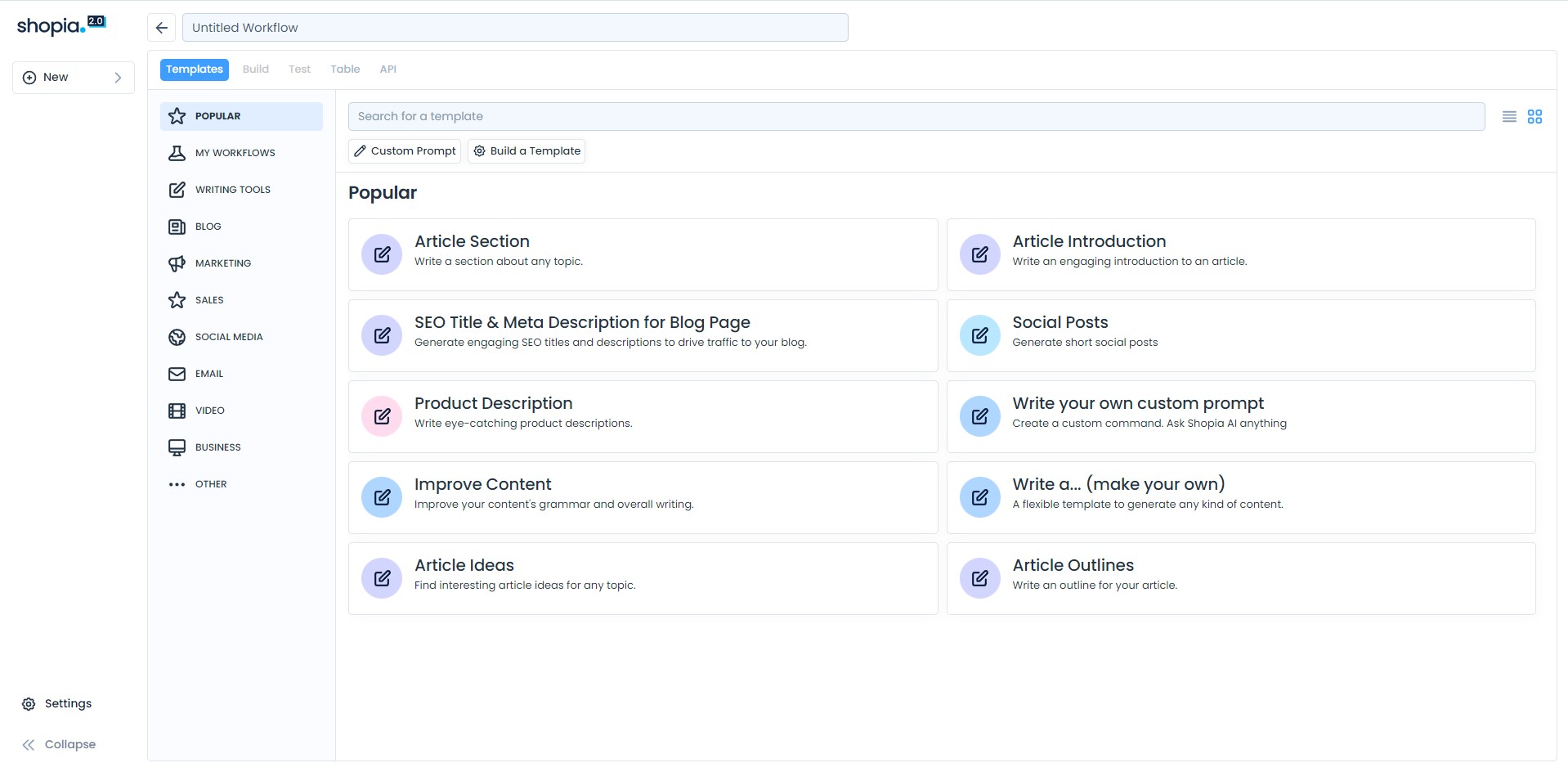
Task: Click the Product Description title text
Action: 493,404
